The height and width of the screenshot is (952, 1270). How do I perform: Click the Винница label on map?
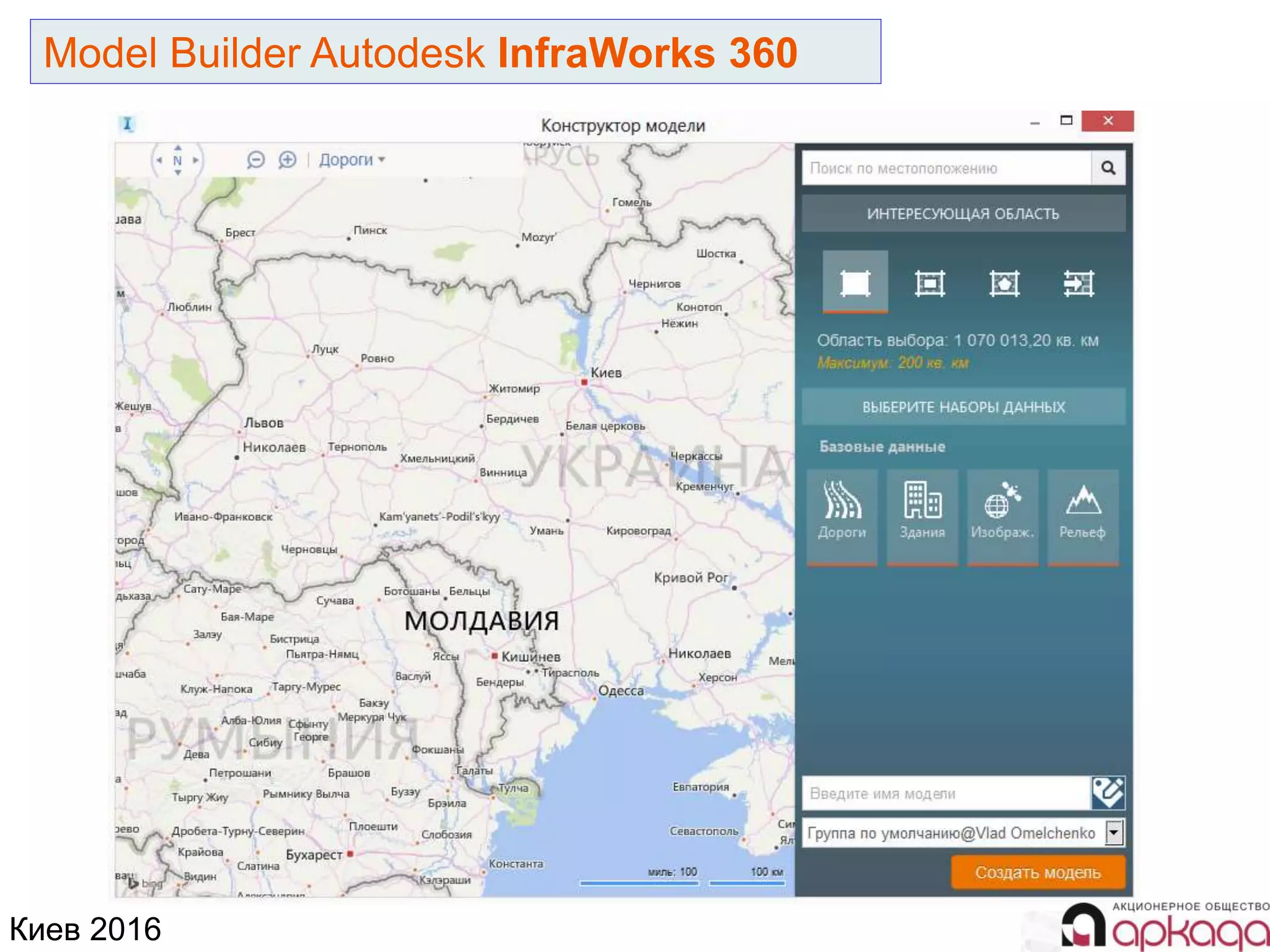click(503, 472)
